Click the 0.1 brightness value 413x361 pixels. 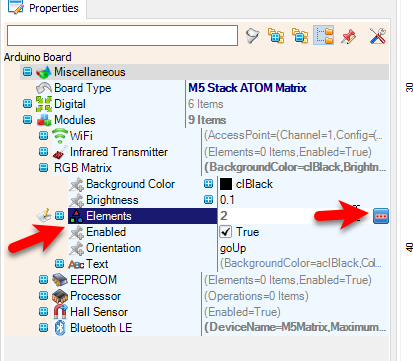point(227,200)
